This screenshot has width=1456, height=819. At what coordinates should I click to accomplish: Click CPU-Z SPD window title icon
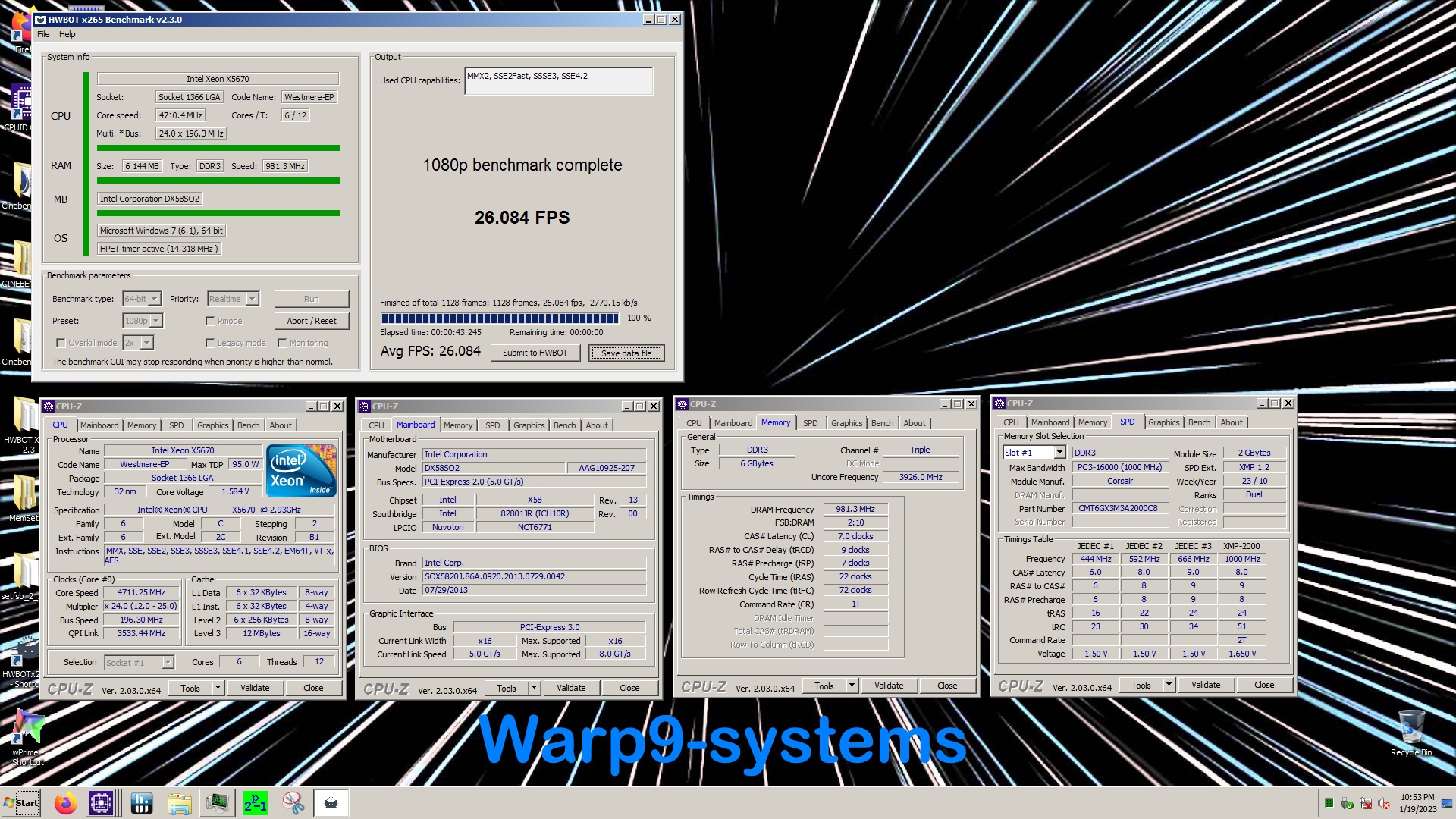999,403
